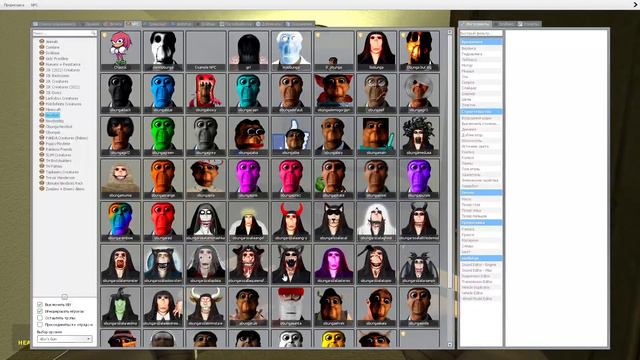The image size is (640, 360).
Task: Enable the Оставлять трупы checkbox
Action: (40, 318)
